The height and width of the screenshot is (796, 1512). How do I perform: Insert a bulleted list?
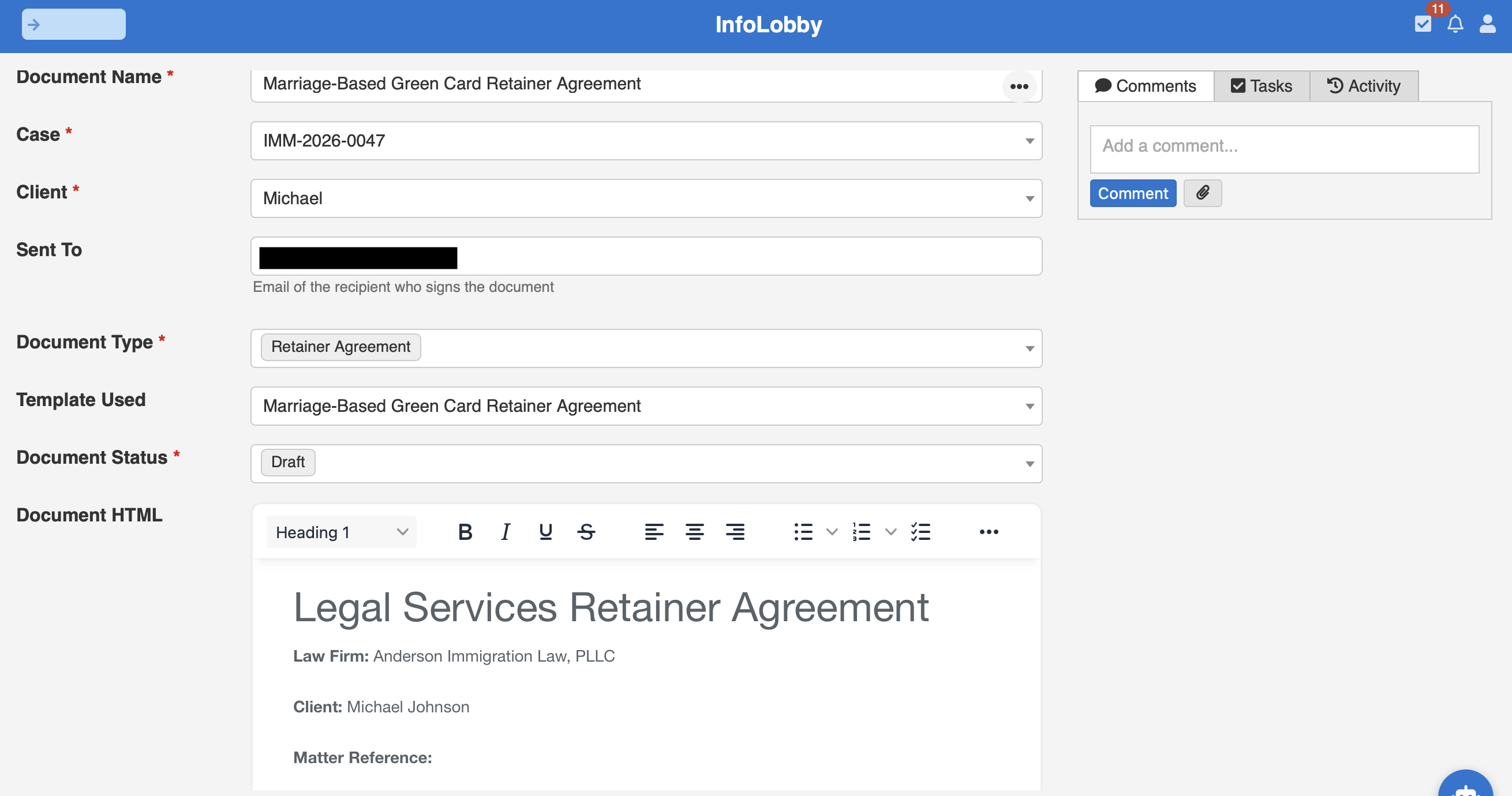tap(803, 531)
